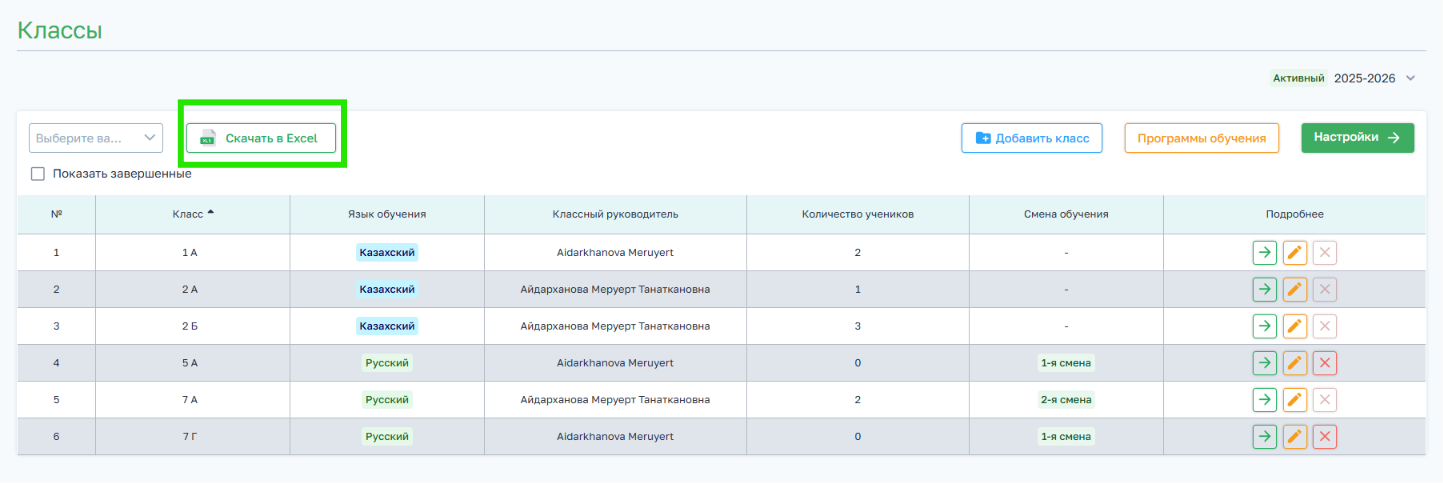Sort table by the Класс column header
The image size is (1443, 483).
[193, 214]
